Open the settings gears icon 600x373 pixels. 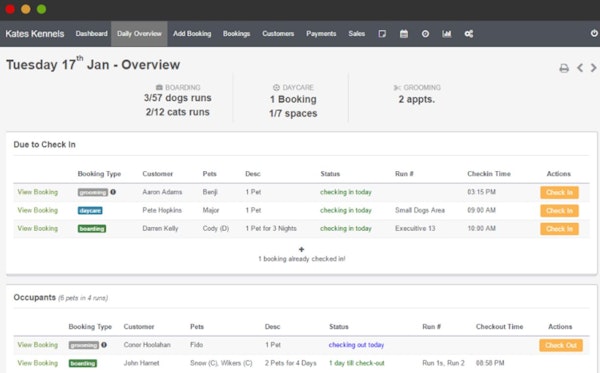(469, 34)
